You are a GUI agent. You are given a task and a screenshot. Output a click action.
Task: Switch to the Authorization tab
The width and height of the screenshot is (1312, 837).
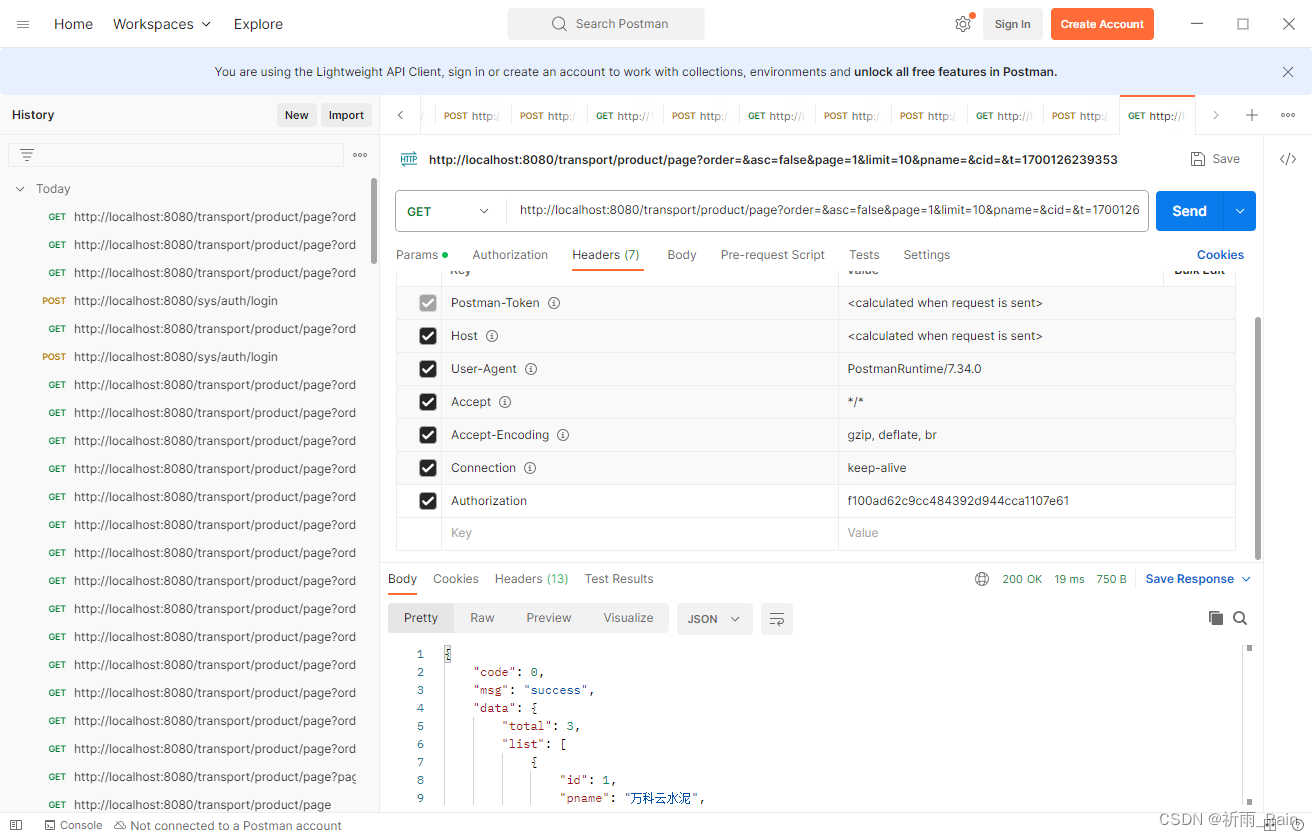[x=510, y=255]
